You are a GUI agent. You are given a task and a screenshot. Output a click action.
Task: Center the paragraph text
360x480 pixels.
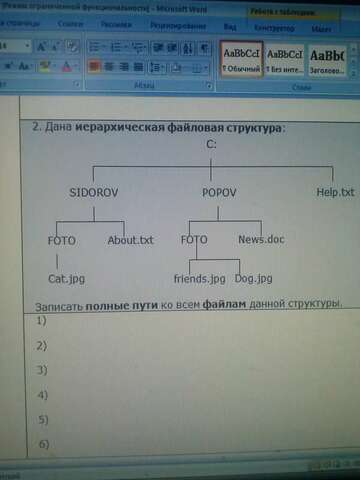[x=109, y=67]
